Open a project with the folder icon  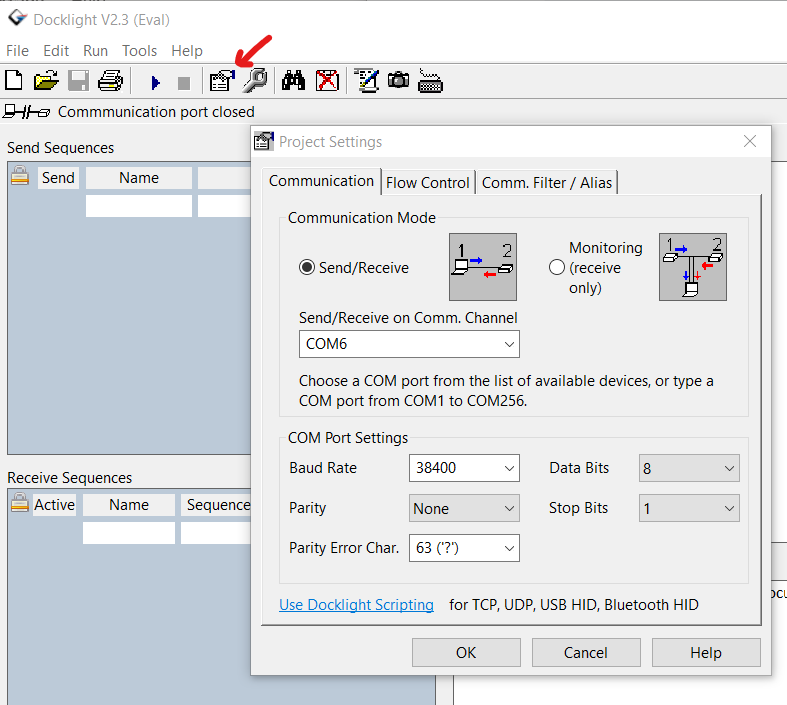pos(45,81)
